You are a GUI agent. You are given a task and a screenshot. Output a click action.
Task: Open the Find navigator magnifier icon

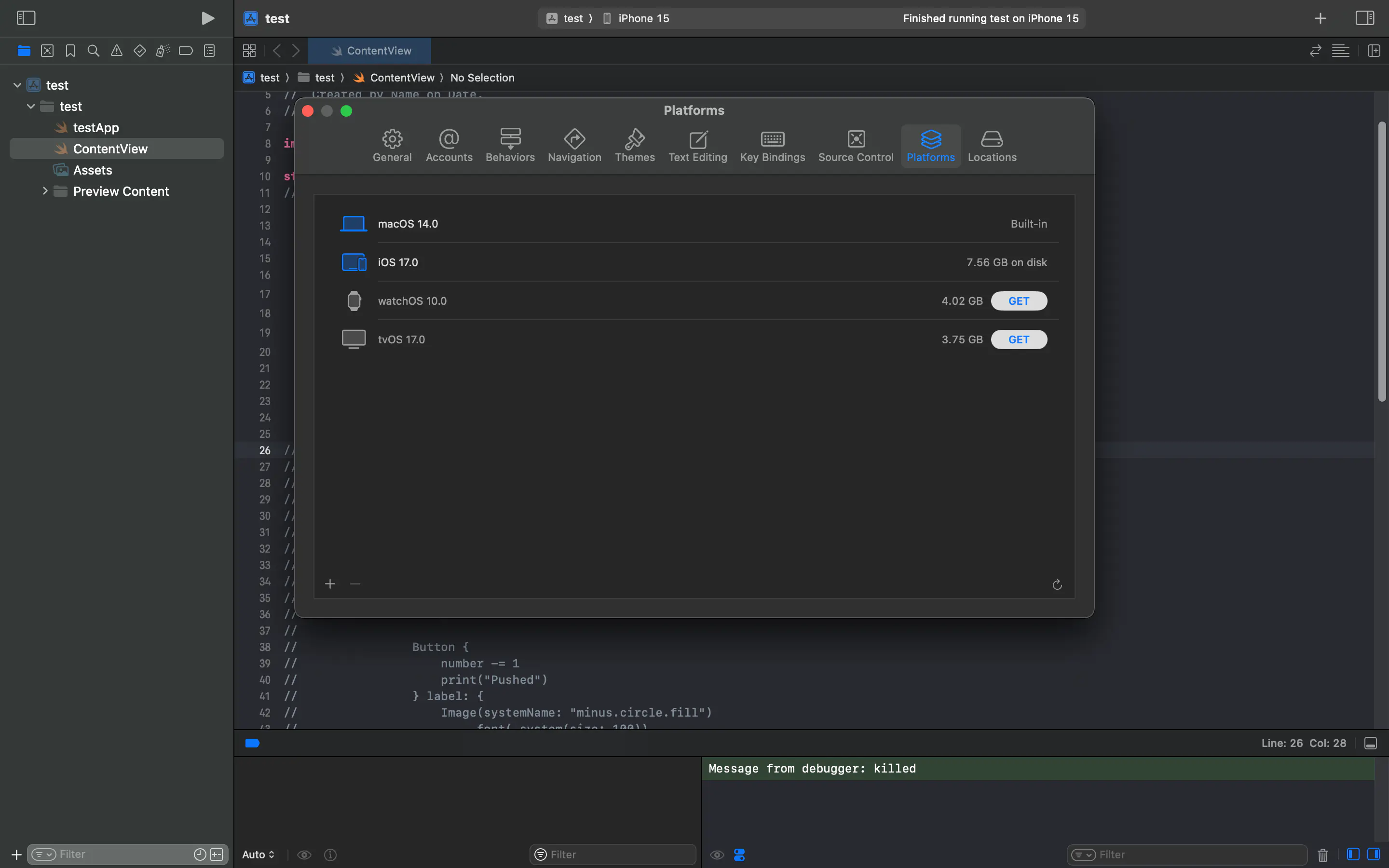(93, 51)
